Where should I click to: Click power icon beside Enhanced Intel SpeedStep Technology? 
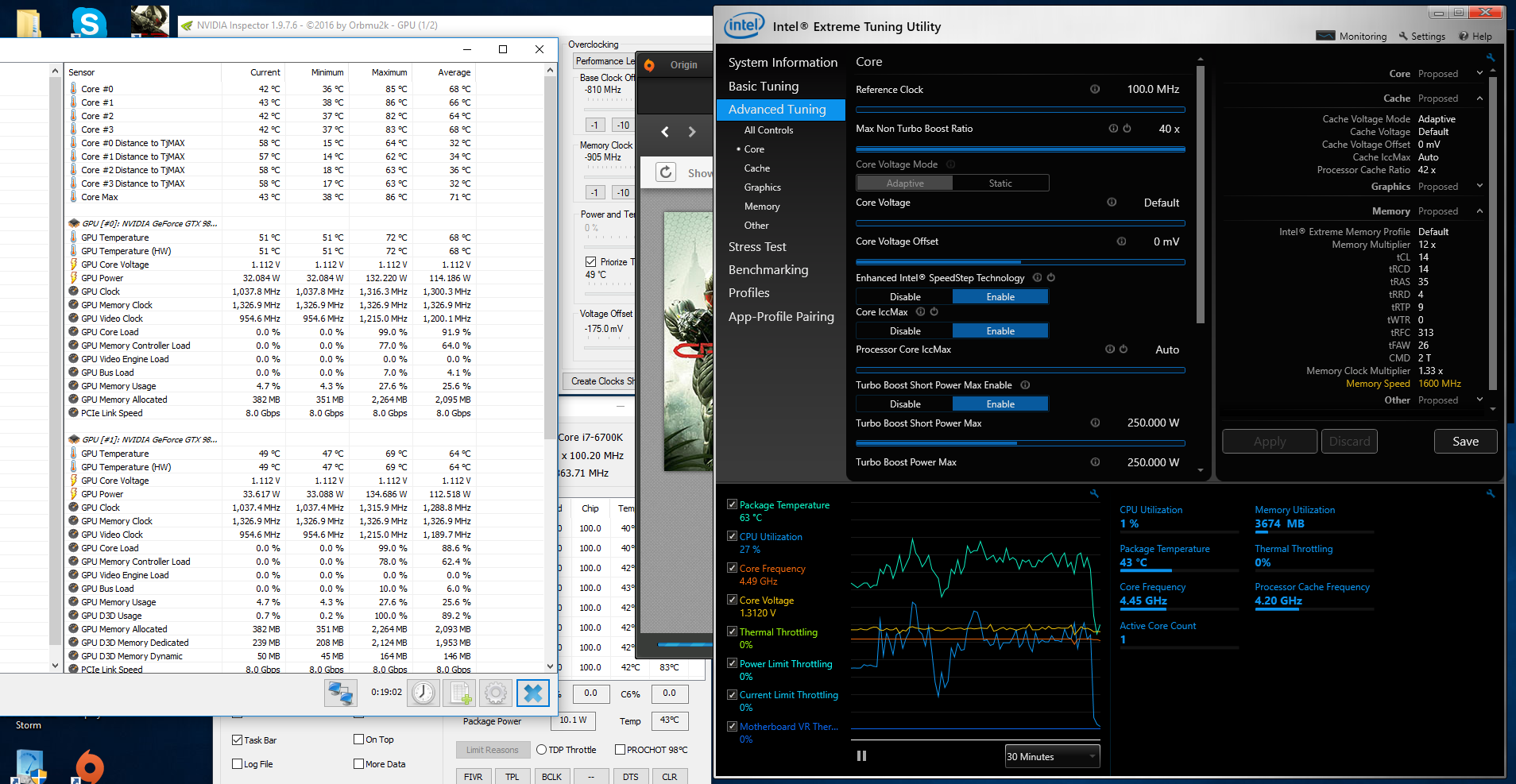1051,277
